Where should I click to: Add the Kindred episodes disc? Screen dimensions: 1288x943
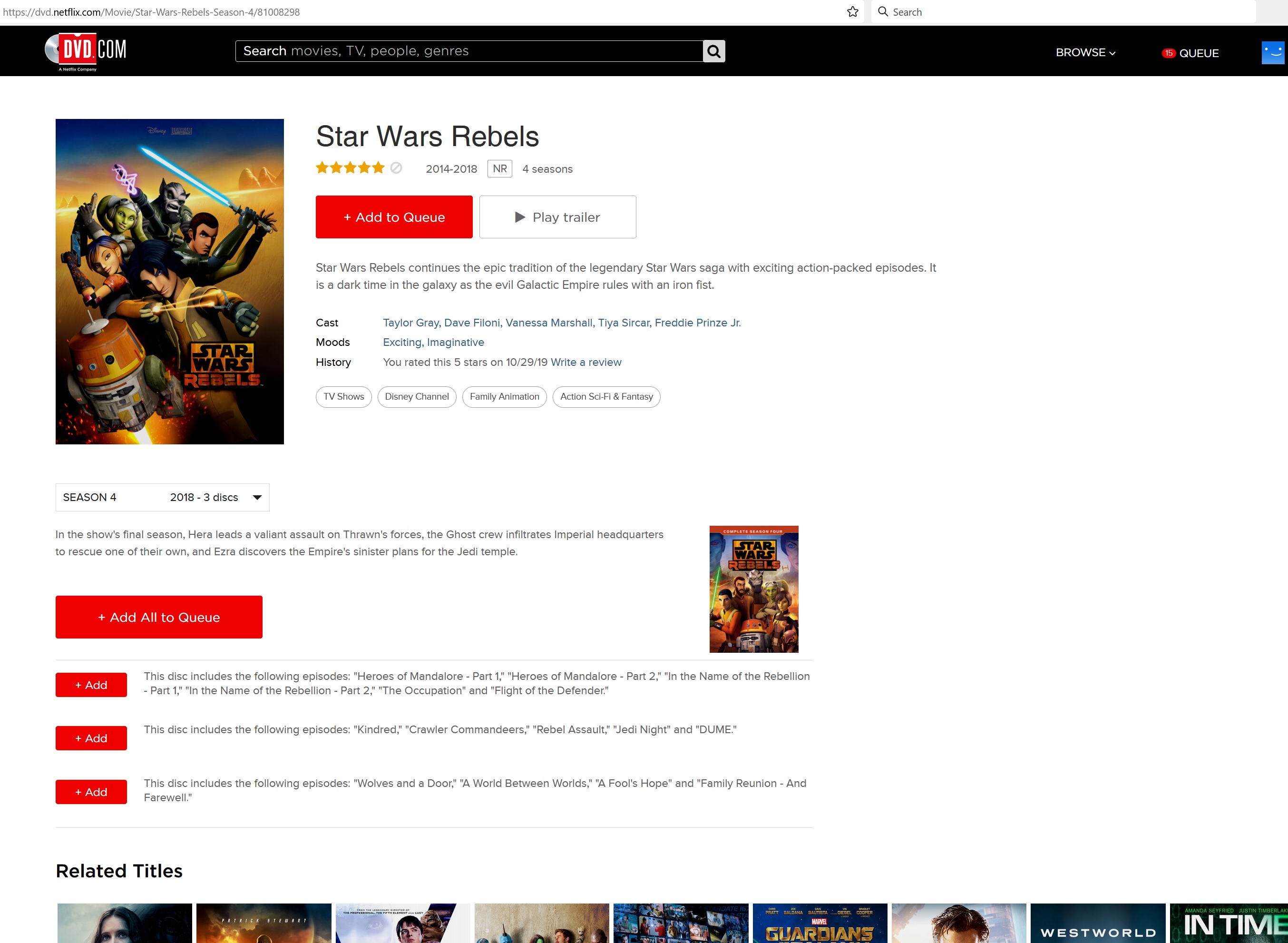click(91, 738)
